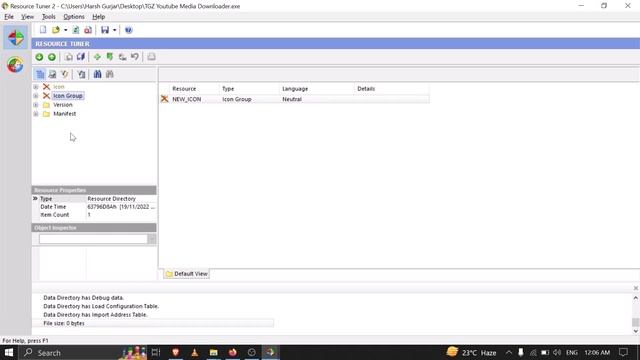Select the Item Count property row
The image size is (640, 360).
point(94,215)
